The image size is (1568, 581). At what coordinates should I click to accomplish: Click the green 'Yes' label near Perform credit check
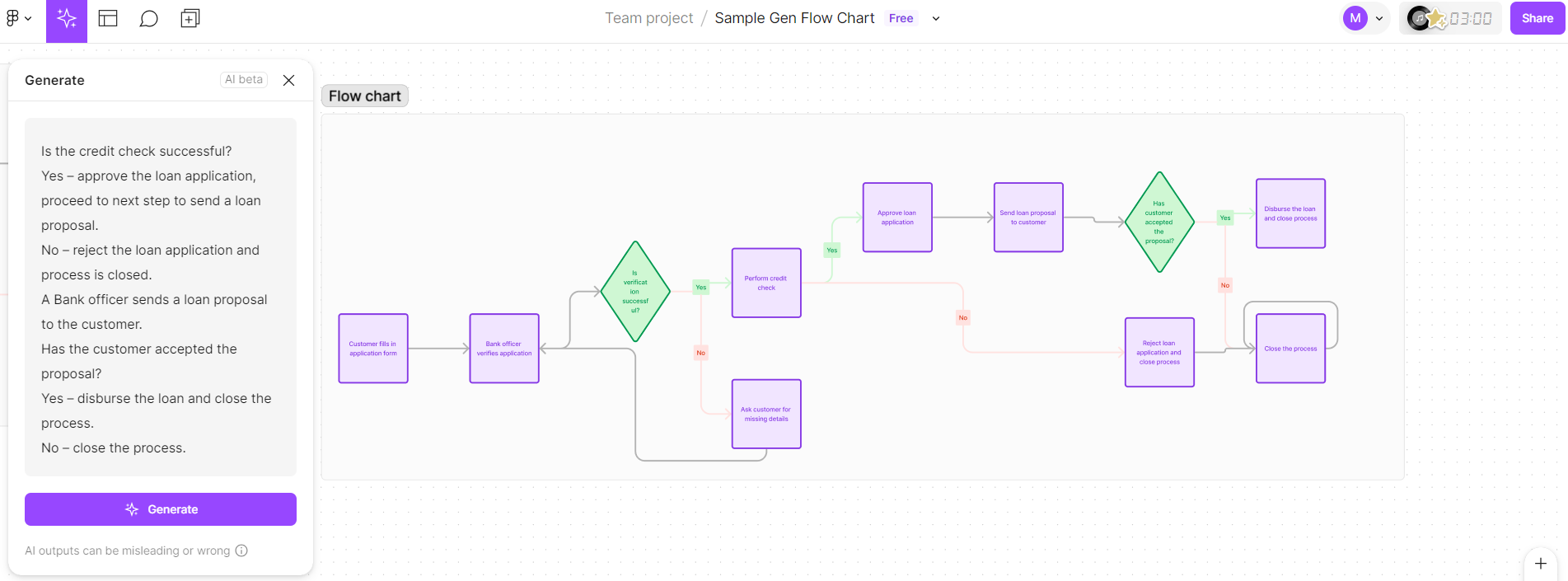pos(831,250)
